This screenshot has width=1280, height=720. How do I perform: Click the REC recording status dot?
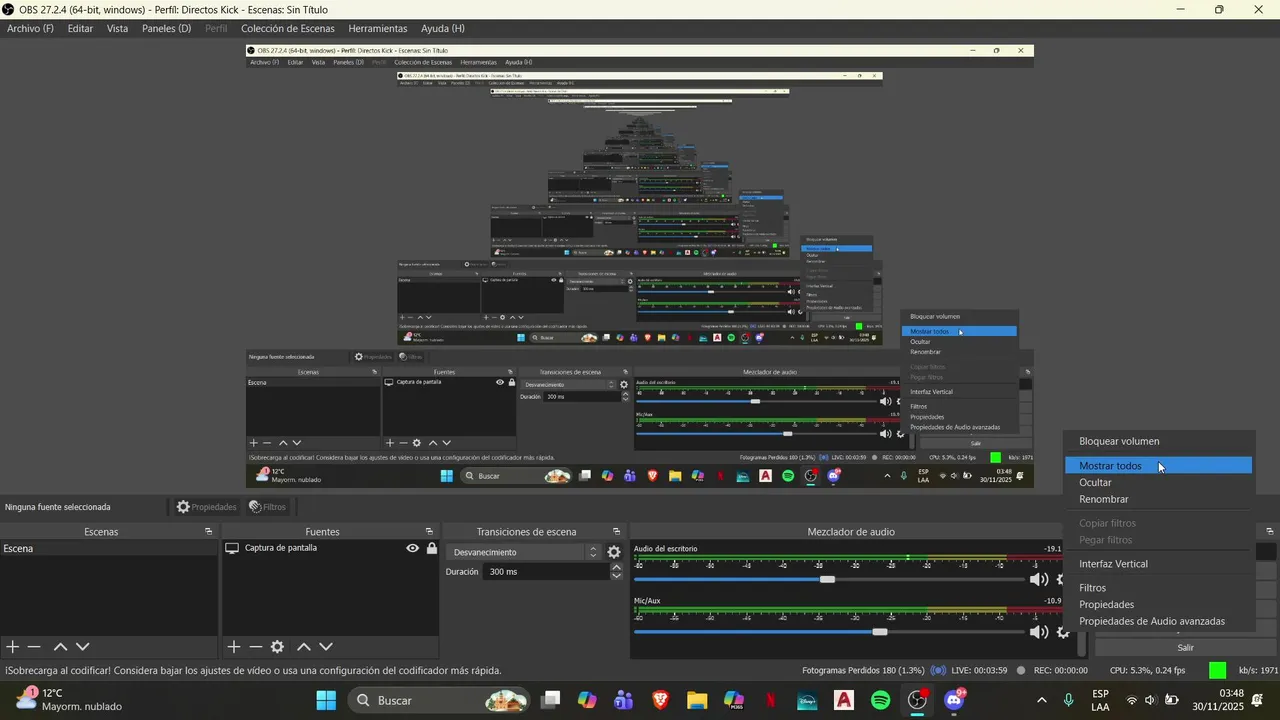[1020, 670]
